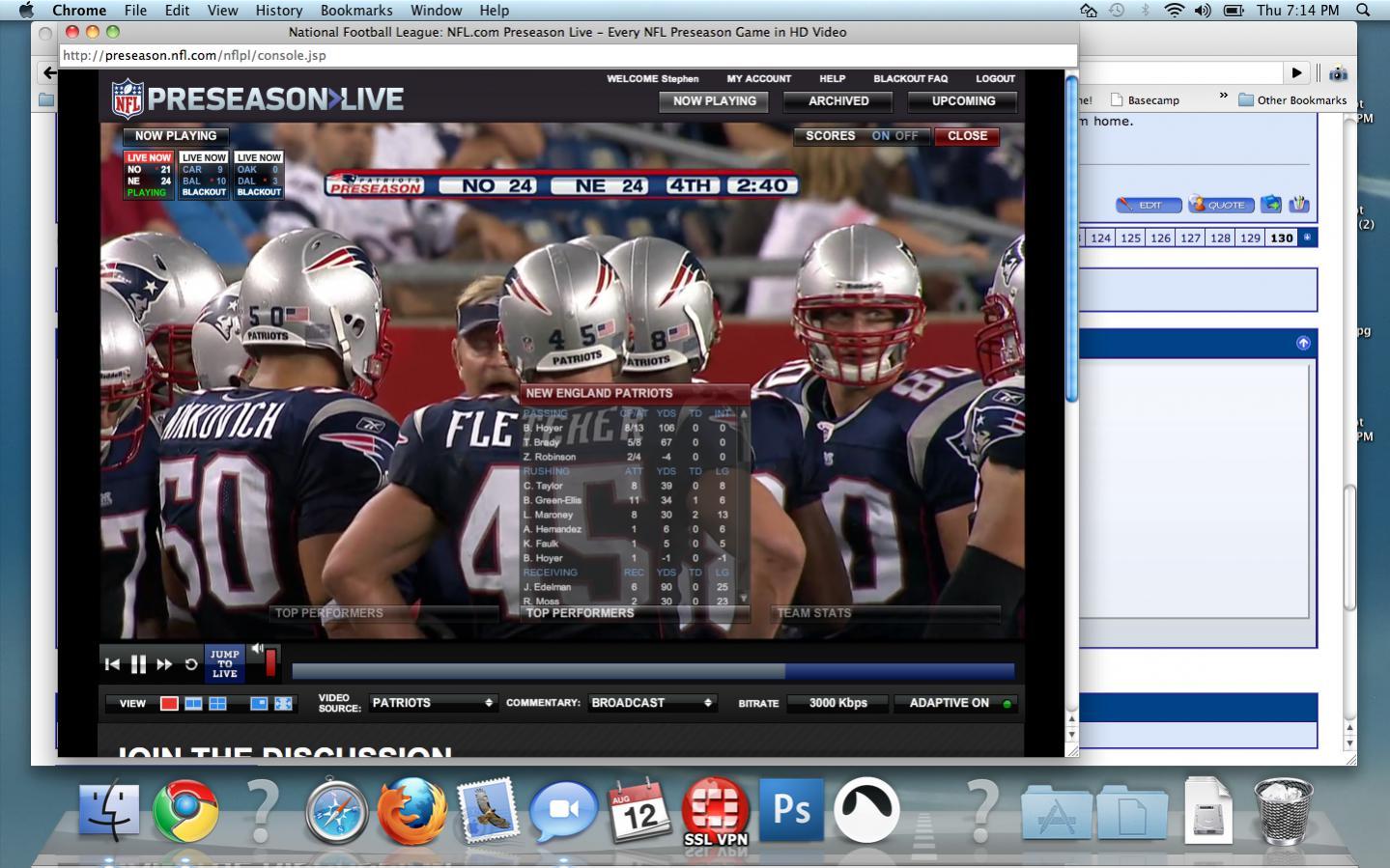Click the NFL Preseason Live logo
The image size is (1390, 868).
point(258,98)
